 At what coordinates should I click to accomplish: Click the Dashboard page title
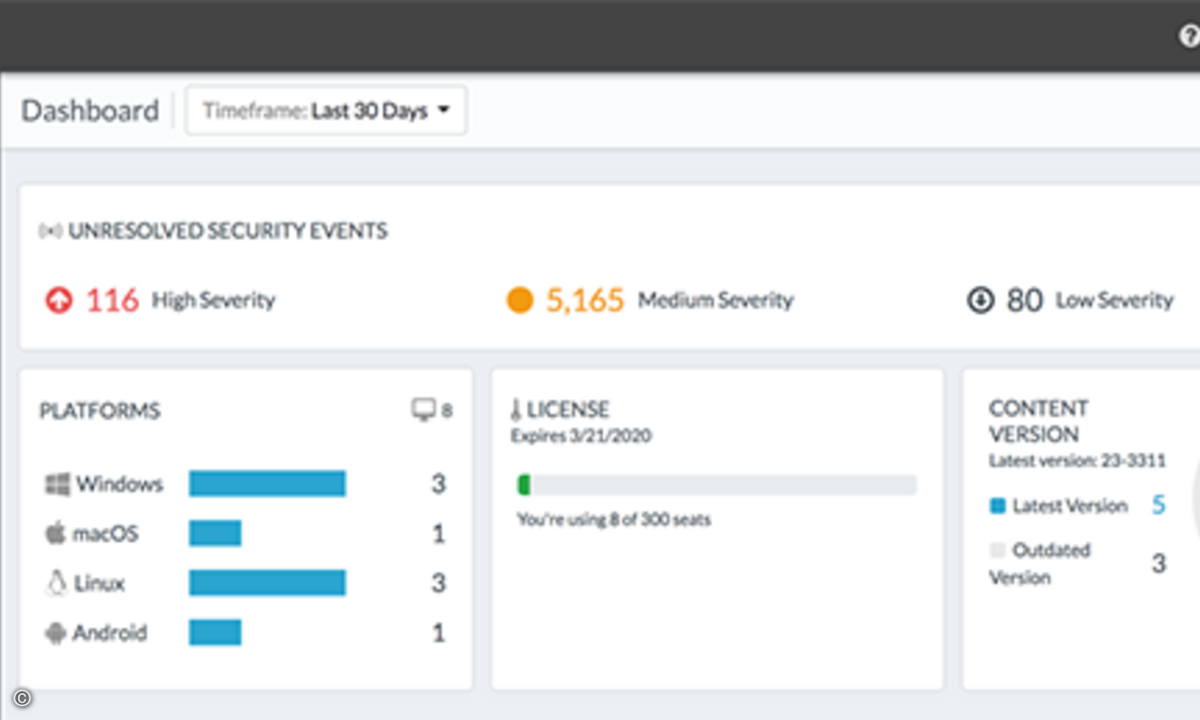(x=90, y=110)
